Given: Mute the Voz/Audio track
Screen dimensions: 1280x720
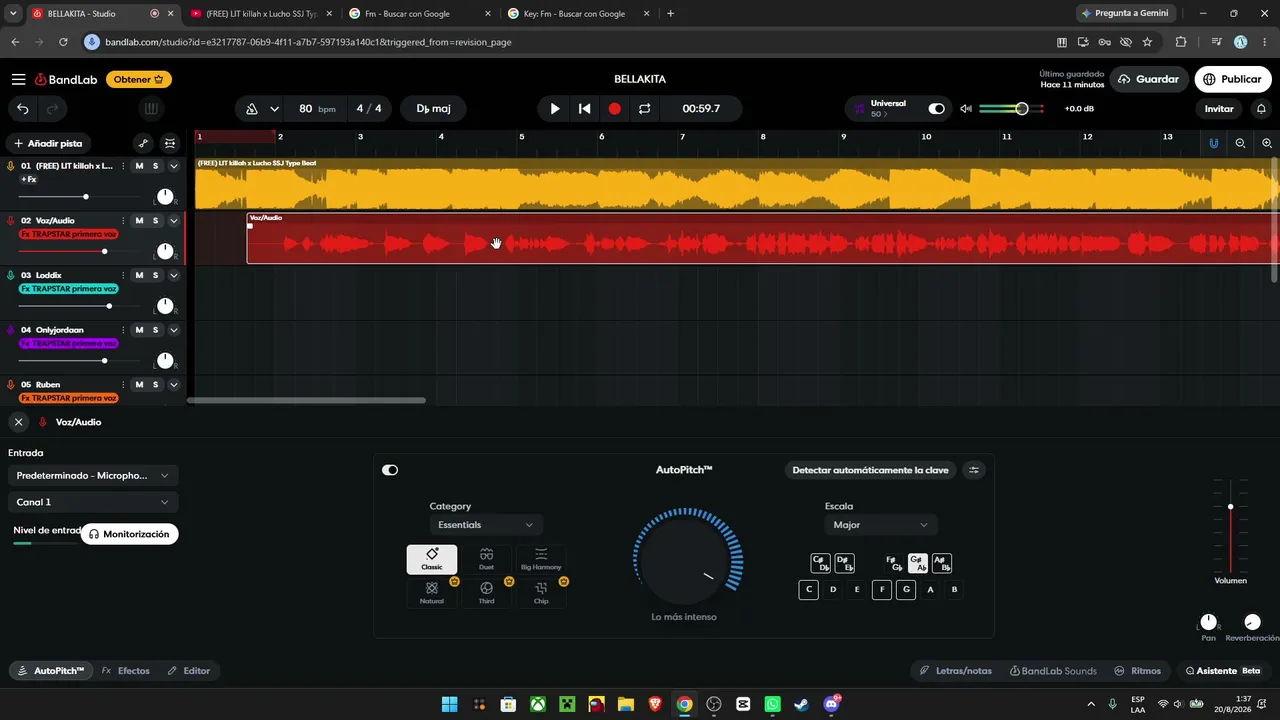Looking at the screenshot, I should (139, 221).
